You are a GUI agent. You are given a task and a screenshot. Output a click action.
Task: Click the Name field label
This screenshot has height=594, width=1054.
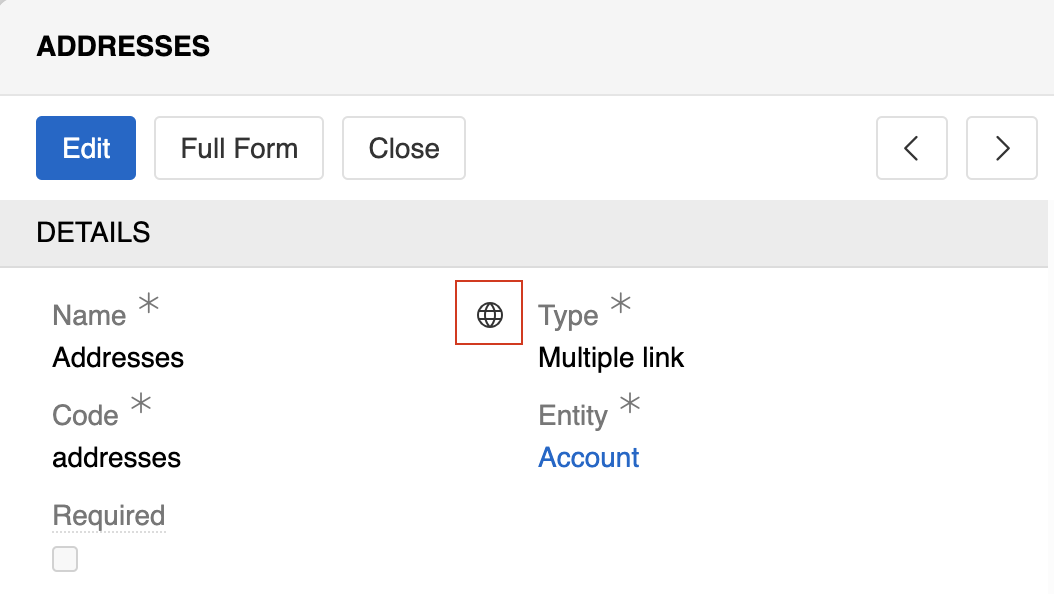point(89,316)
